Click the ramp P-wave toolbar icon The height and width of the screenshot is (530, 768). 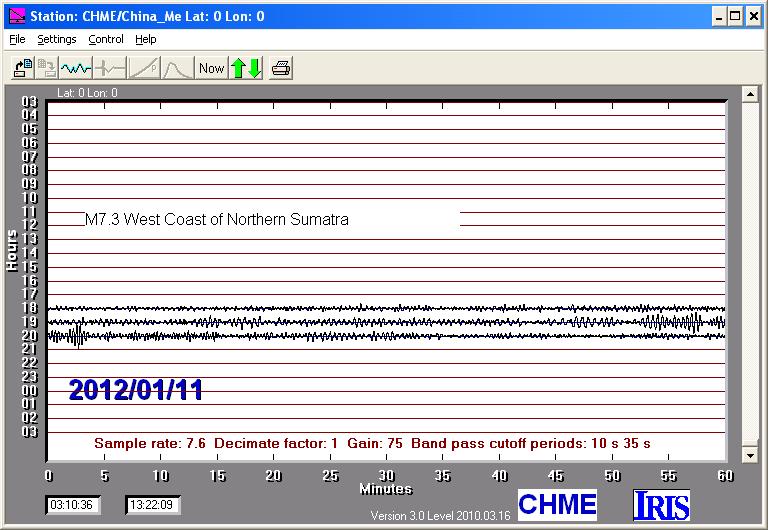(x=144, y=68)
